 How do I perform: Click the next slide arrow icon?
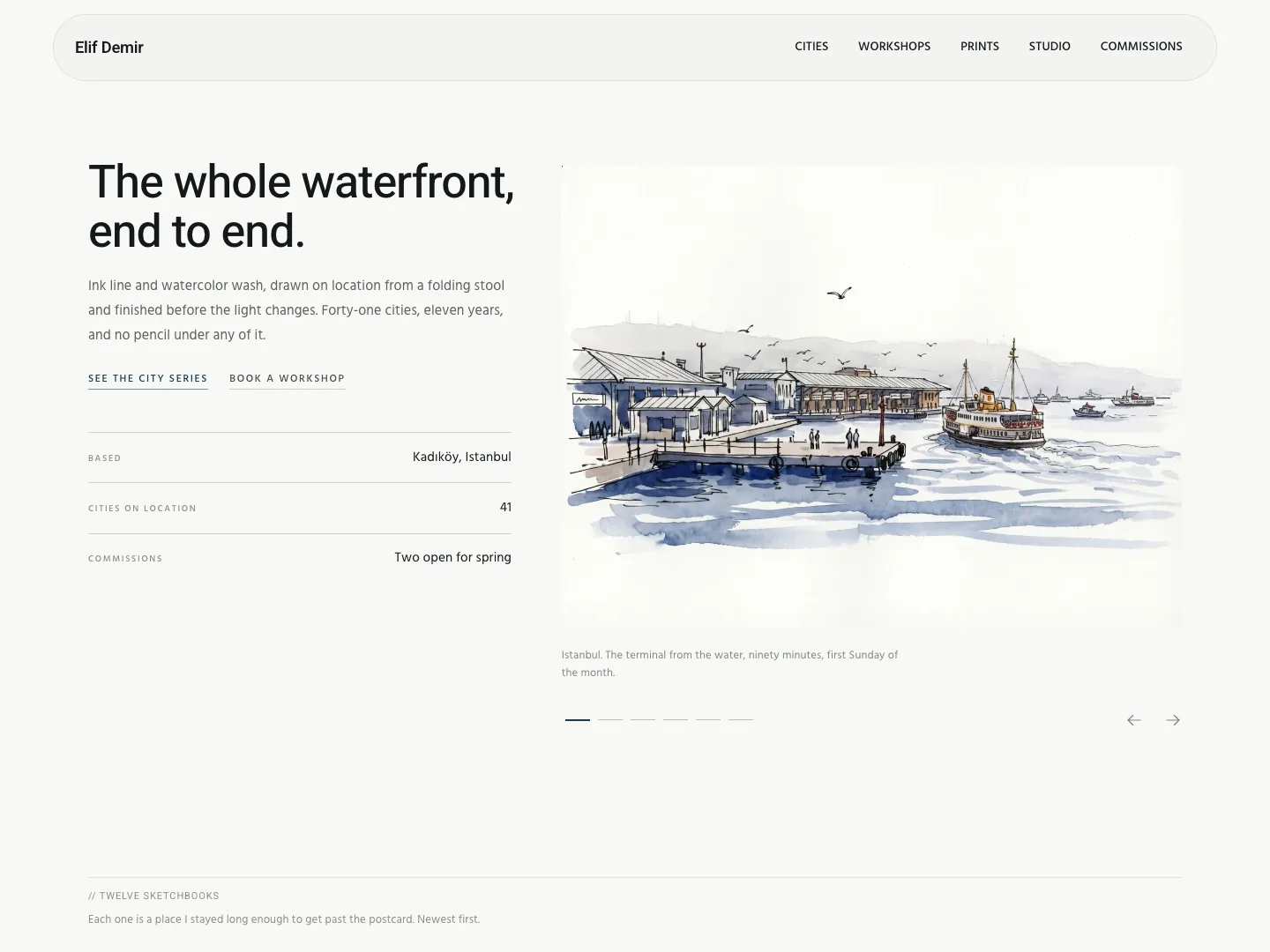[1173, 720]
